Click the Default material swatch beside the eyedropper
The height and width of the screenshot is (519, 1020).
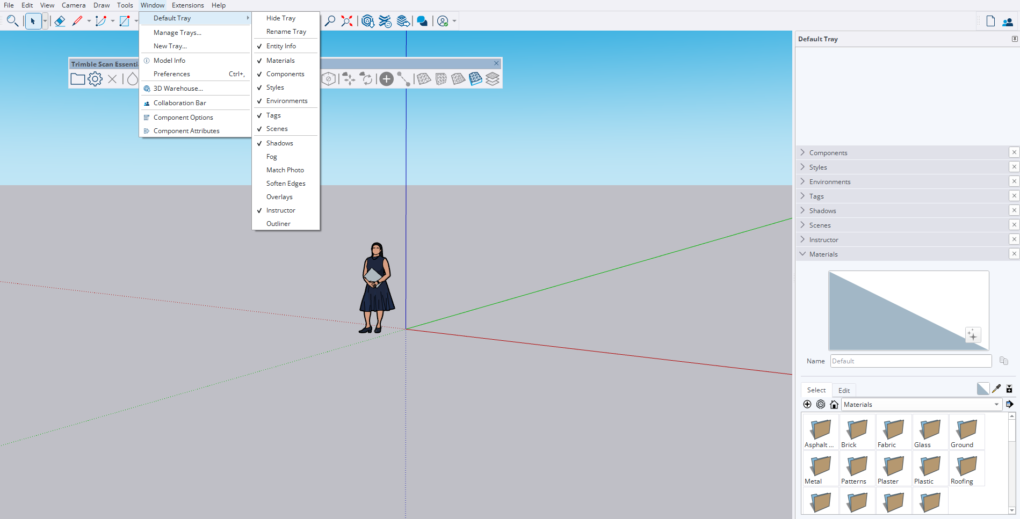[x=982, y=389]
